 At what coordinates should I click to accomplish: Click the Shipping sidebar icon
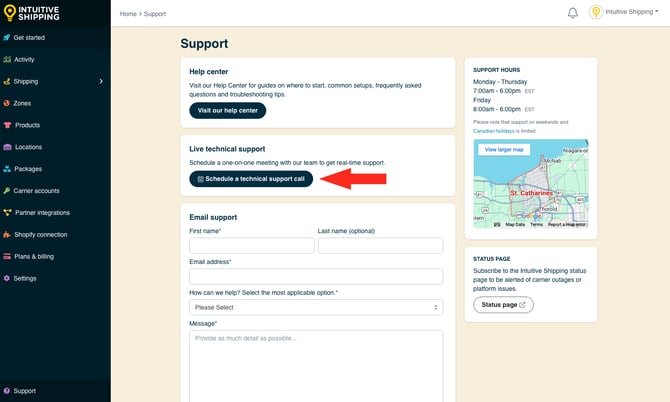pos(6,81)
